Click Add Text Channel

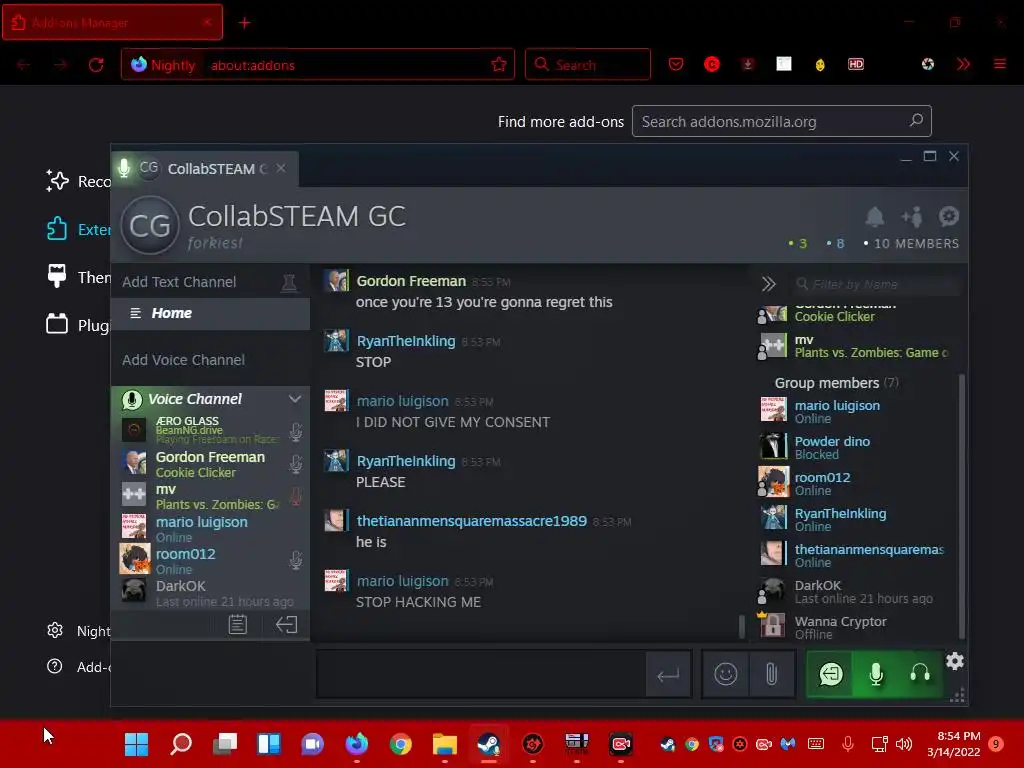tap(179, 282)
